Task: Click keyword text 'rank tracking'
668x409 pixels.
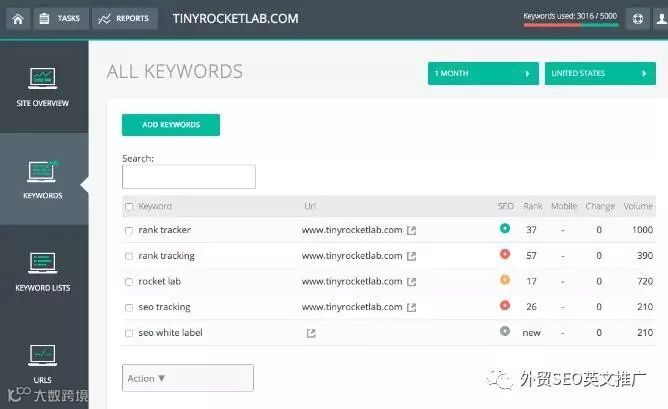Action: coord(166,256)
